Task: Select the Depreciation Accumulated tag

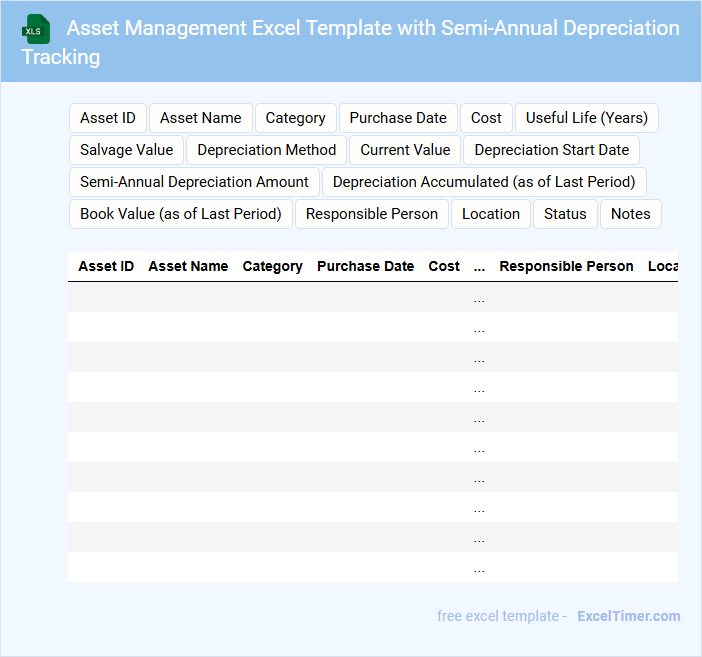Action: [x=484, y=182]
